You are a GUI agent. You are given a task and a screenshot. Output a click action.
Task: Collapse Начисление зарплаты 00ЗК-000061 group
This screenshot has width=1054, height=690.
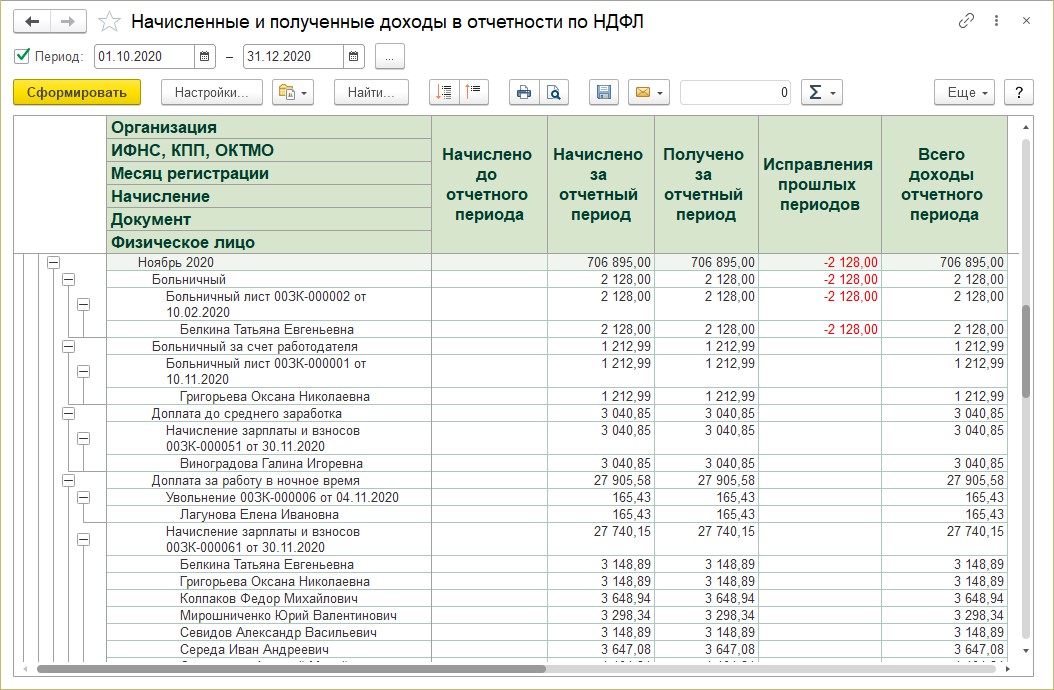tap(83, 539)
